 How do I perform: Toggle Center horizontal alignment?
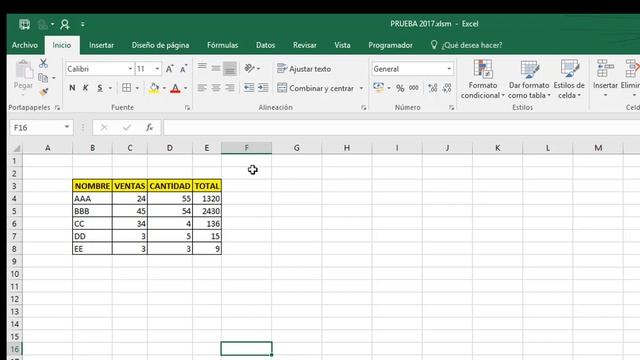tap(216, 88)
